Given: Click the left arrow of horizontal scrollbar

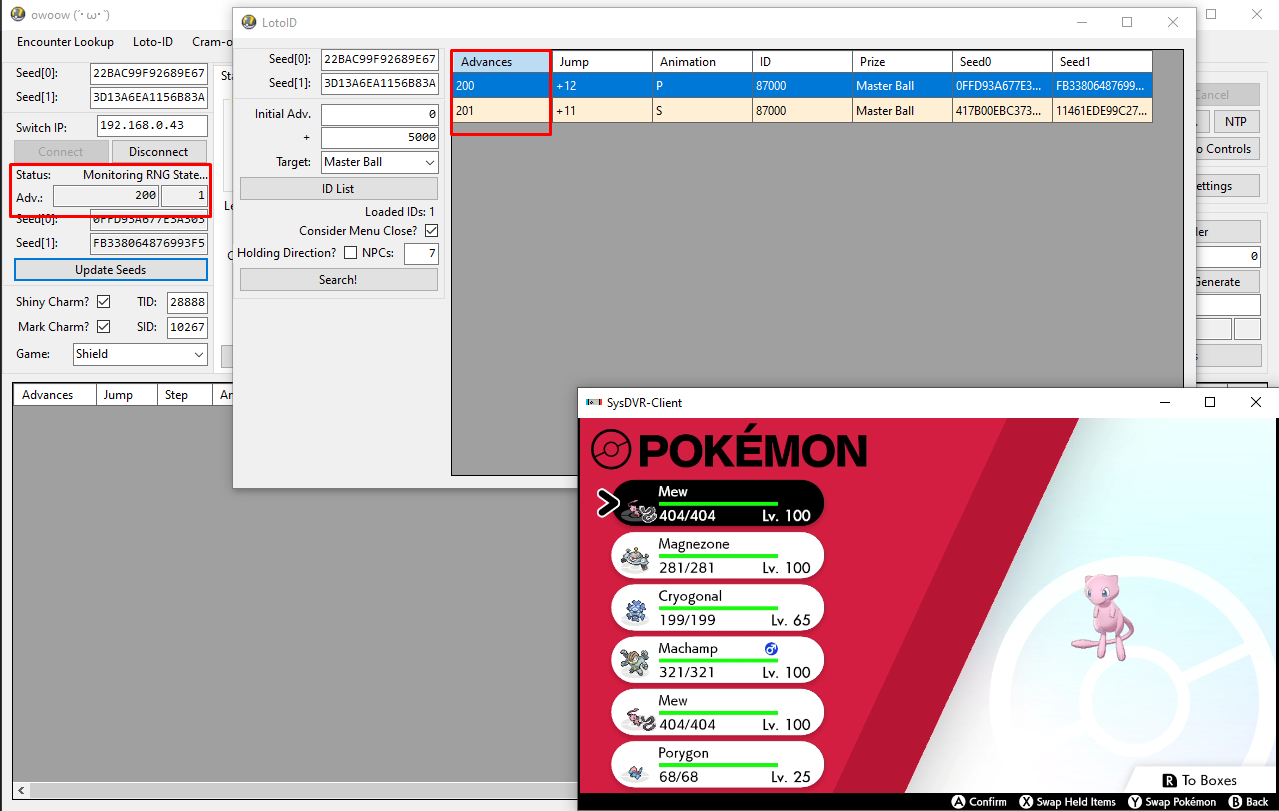Looking at the screenshot, I should tap(22, 791).
